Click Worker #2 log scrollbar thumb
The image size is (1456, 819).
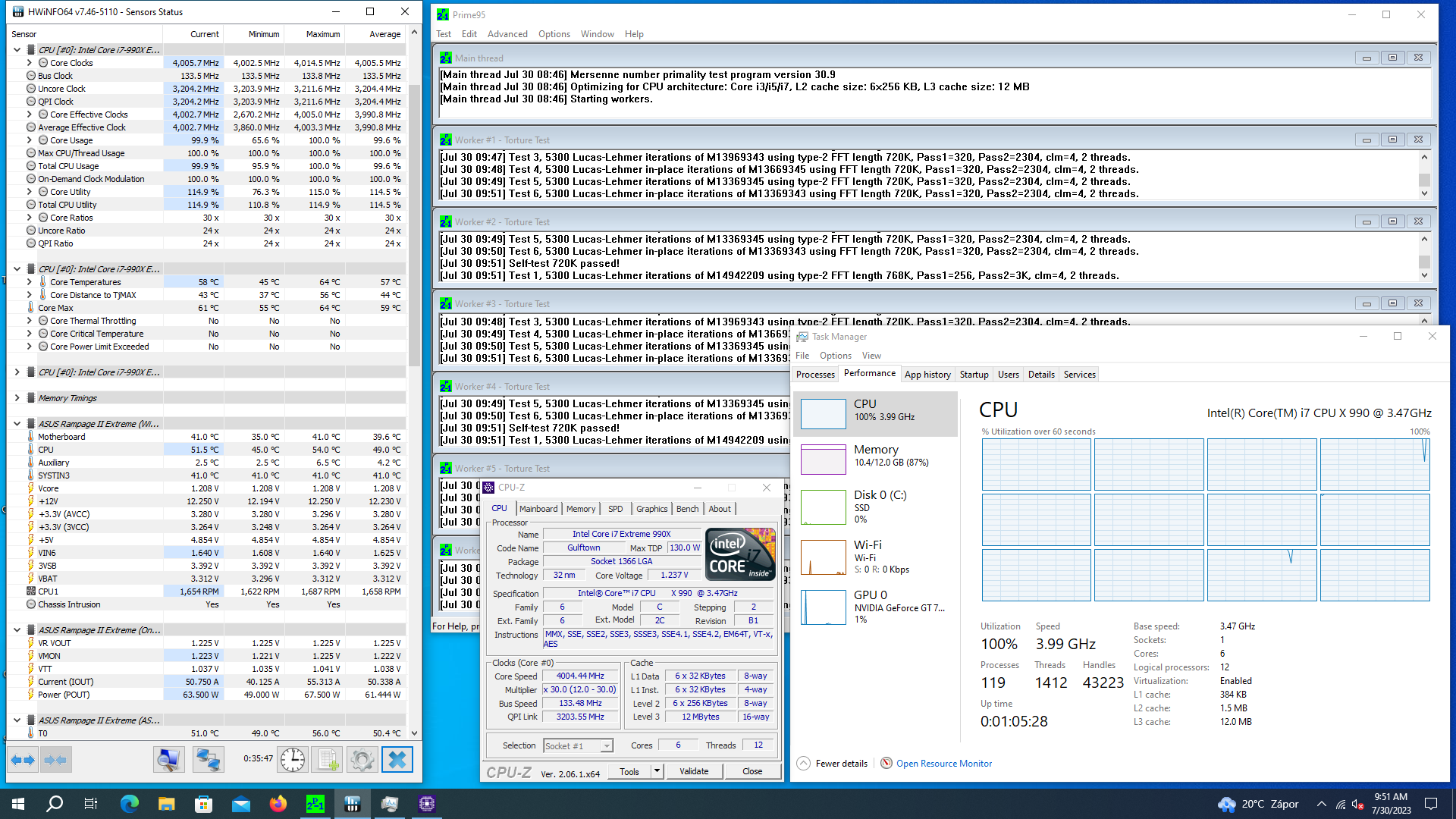click(x=1424, y=262)
